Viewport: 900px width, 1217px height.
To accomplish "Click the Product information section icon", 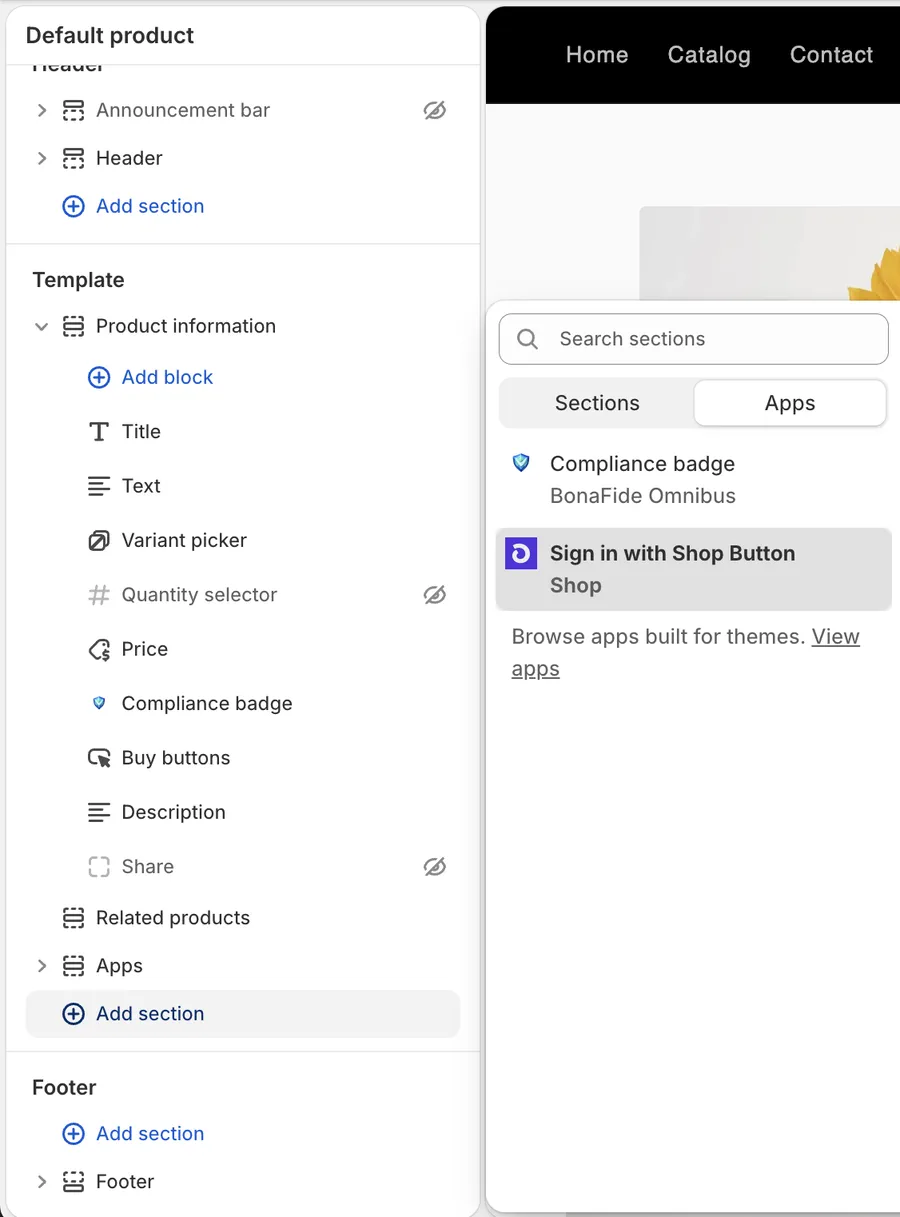I will (73, 326).
